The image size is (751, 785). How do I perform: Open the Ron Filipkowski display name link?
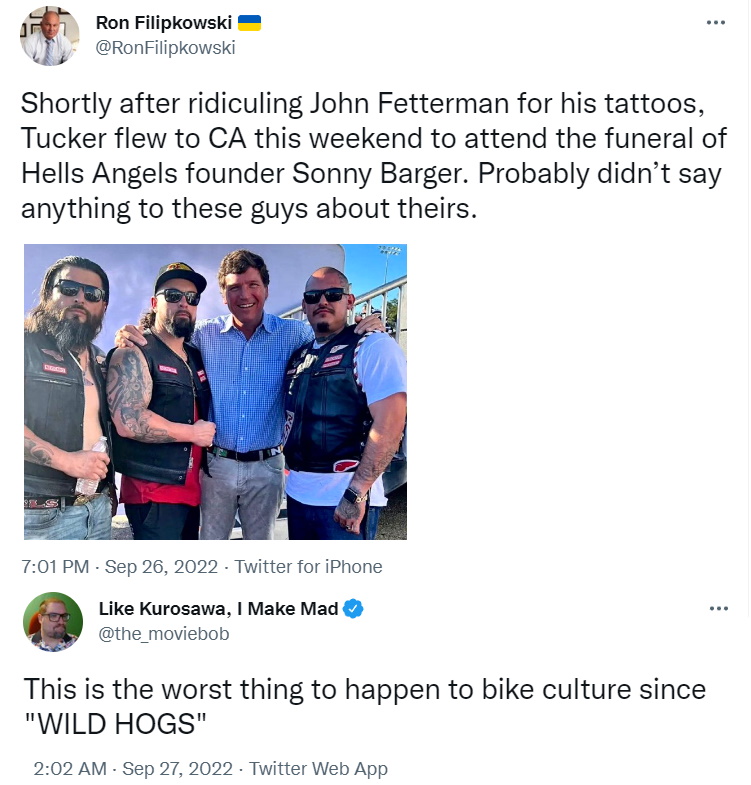[x=164, y=22]
